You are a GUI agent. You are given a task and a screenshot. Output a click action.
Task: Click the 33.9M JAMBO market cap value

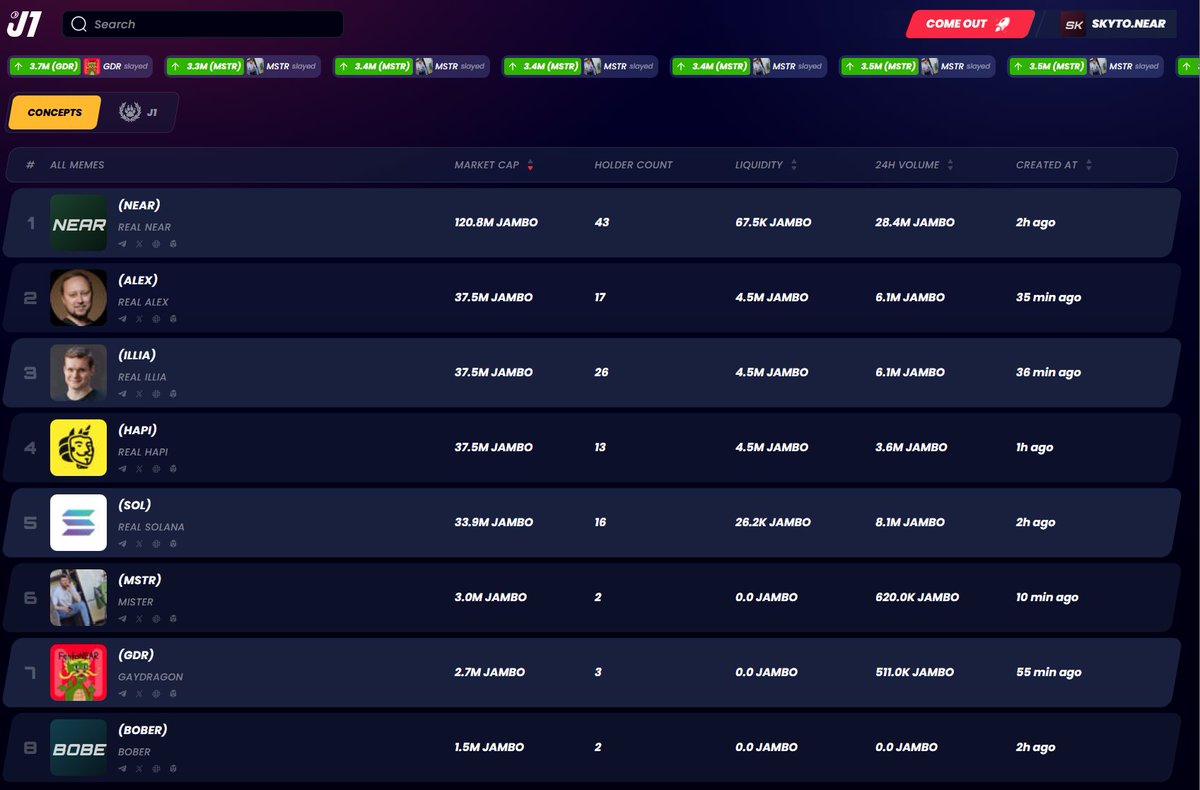(494, 523)
